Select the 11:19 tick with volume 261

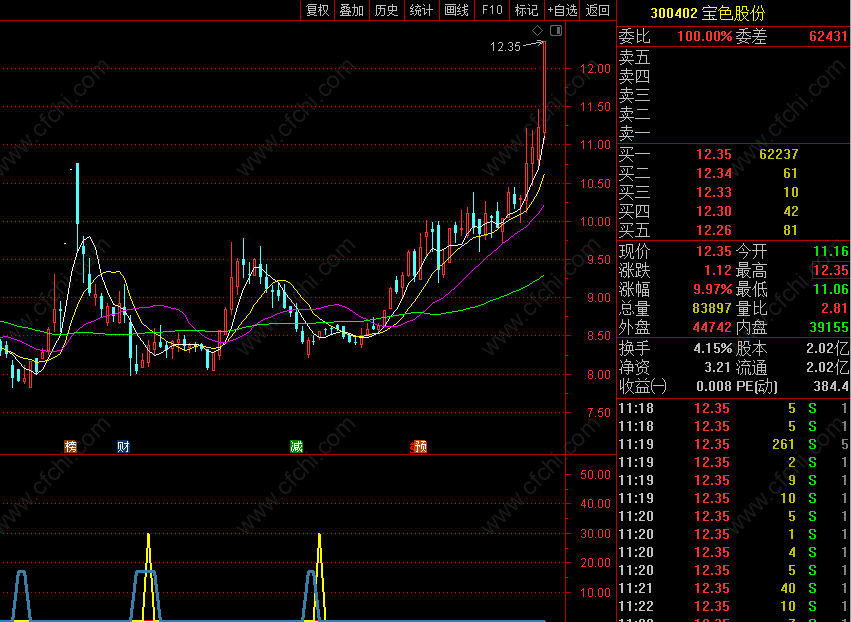click(x=734, y=445)
